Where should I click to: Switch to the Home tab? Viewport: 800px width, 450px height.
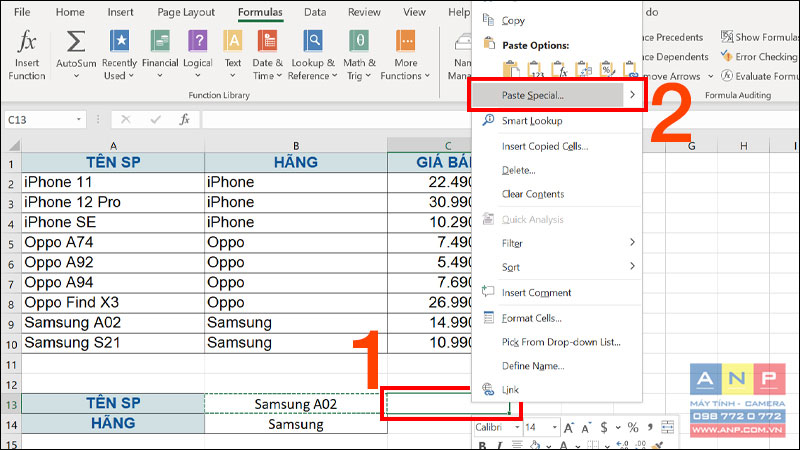[70, 12]
